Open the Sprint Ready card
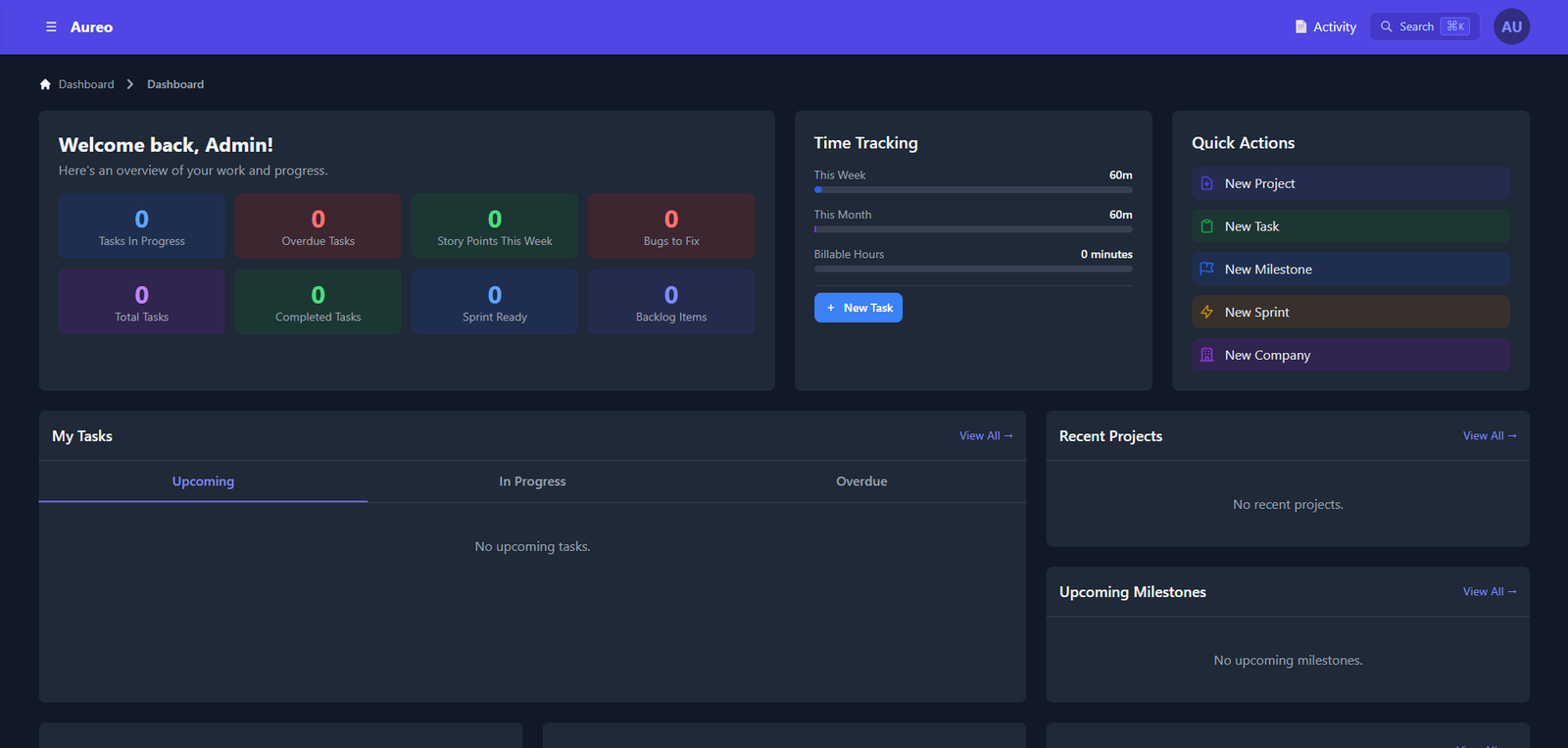The height and width of the screenshot is (748, 1568). click(495, 302)
